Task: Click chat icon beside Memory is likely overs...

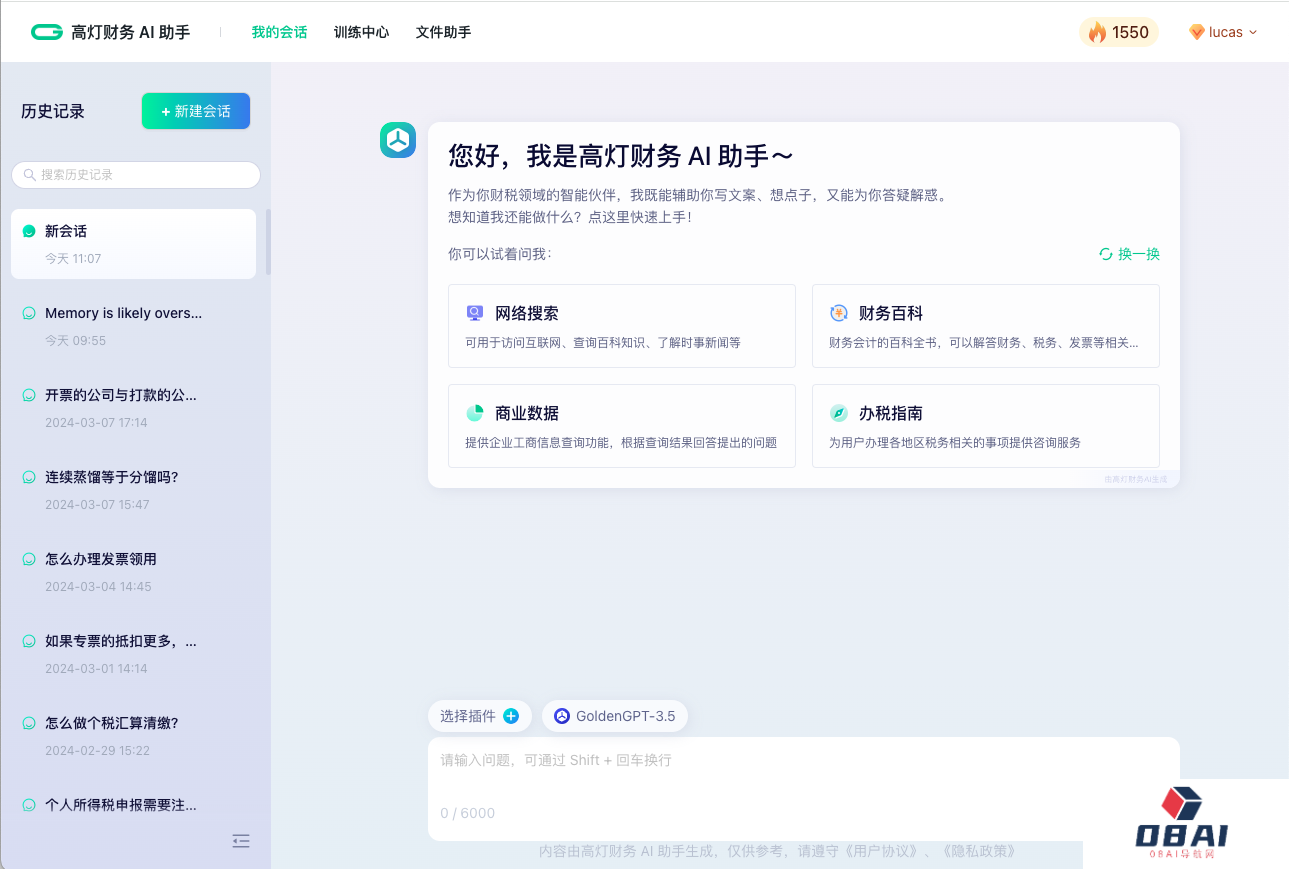Action: coord(29,313)
